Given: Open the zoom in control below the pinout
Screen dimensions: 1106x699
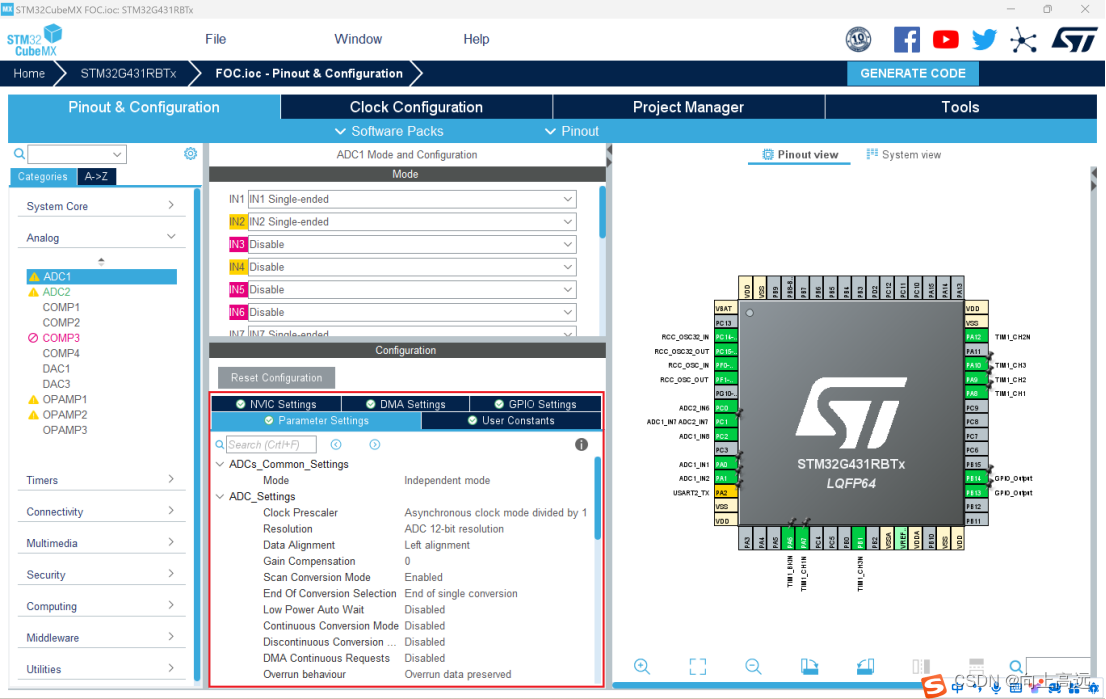Looking at the screenshot, I should coord(642,666).
